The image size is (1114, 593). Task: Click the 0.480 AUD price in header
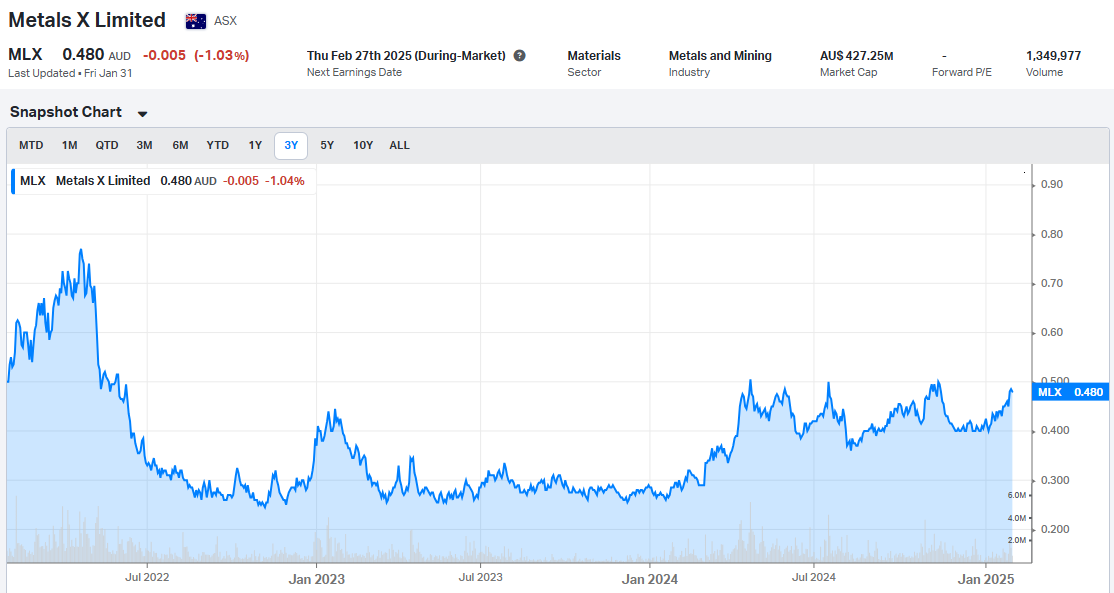pos(97,55)
